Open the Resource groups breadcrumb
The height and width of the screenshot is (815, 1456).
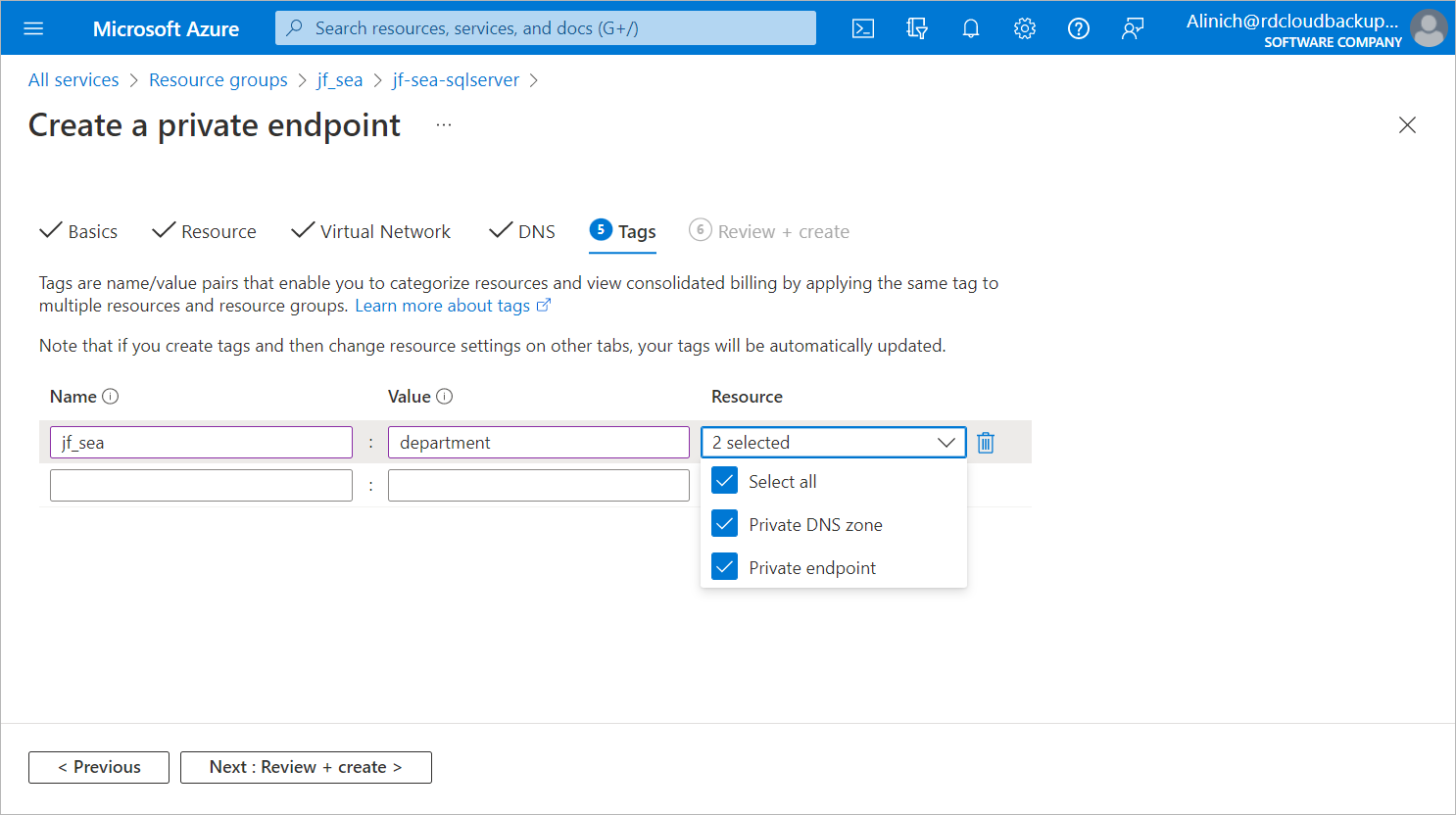(x=218, y=80)
